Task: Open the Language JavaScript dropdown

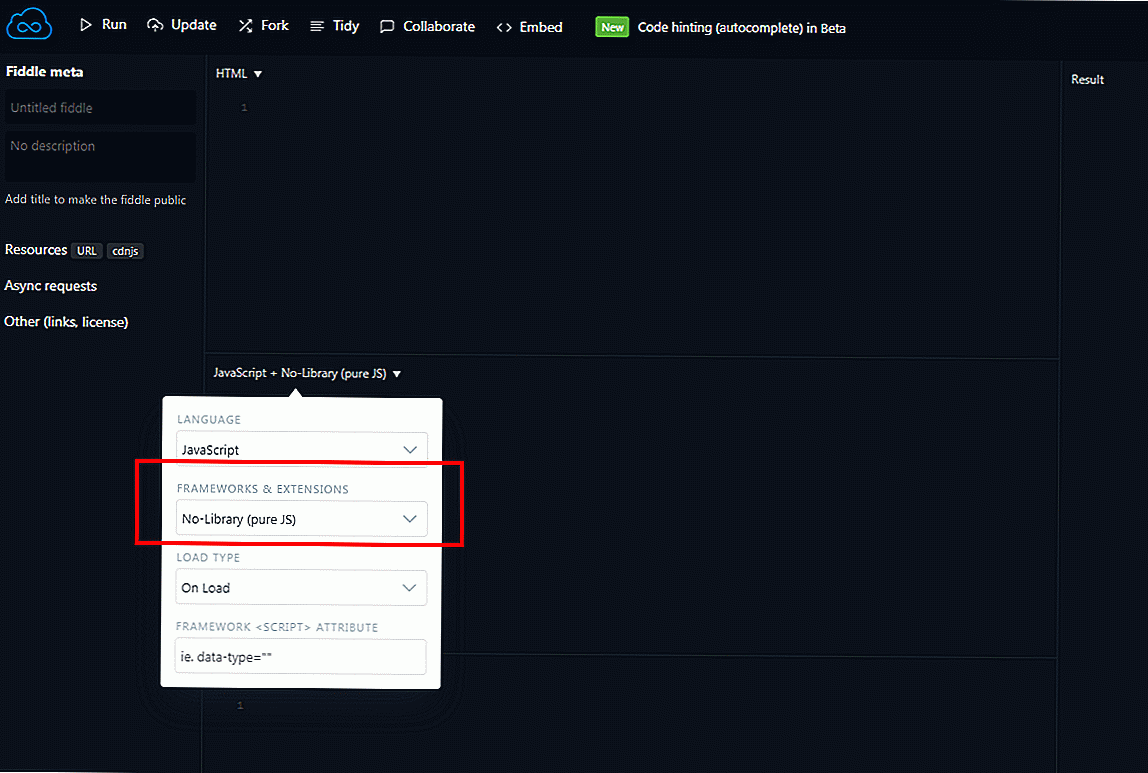Action: pyautogui.click(x=301, y=450)
